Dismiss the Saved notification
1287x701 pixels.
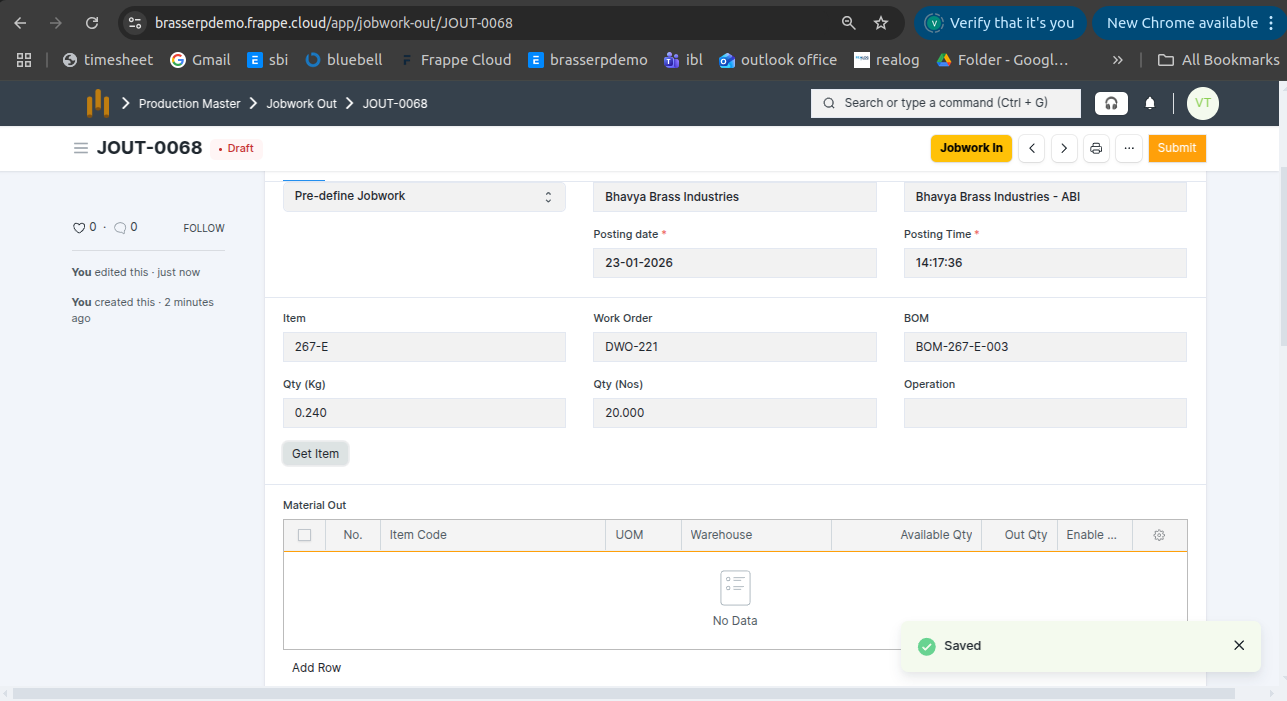click(1239, 646)
